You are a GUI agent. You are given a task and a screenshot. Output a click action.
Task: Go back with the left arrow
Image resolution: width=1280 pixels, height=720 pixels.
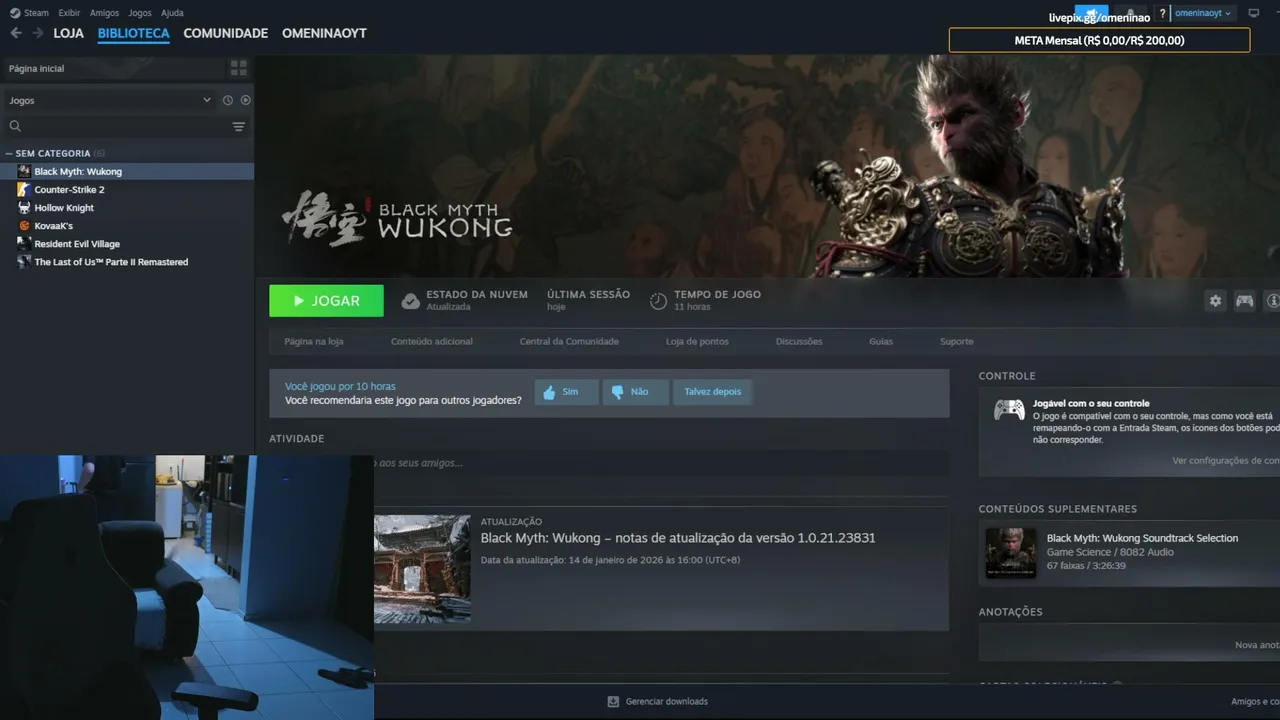click(16, 33)
